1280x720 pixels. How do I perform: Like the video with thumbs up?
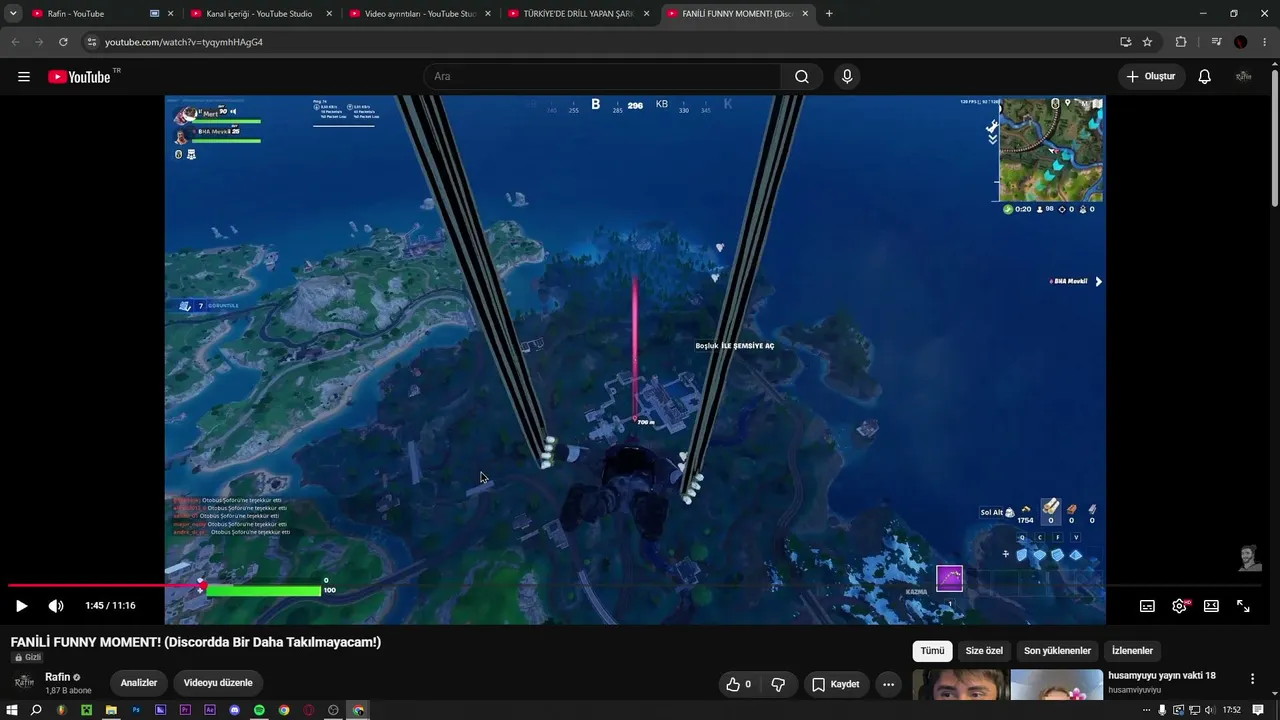click(740, 684)
